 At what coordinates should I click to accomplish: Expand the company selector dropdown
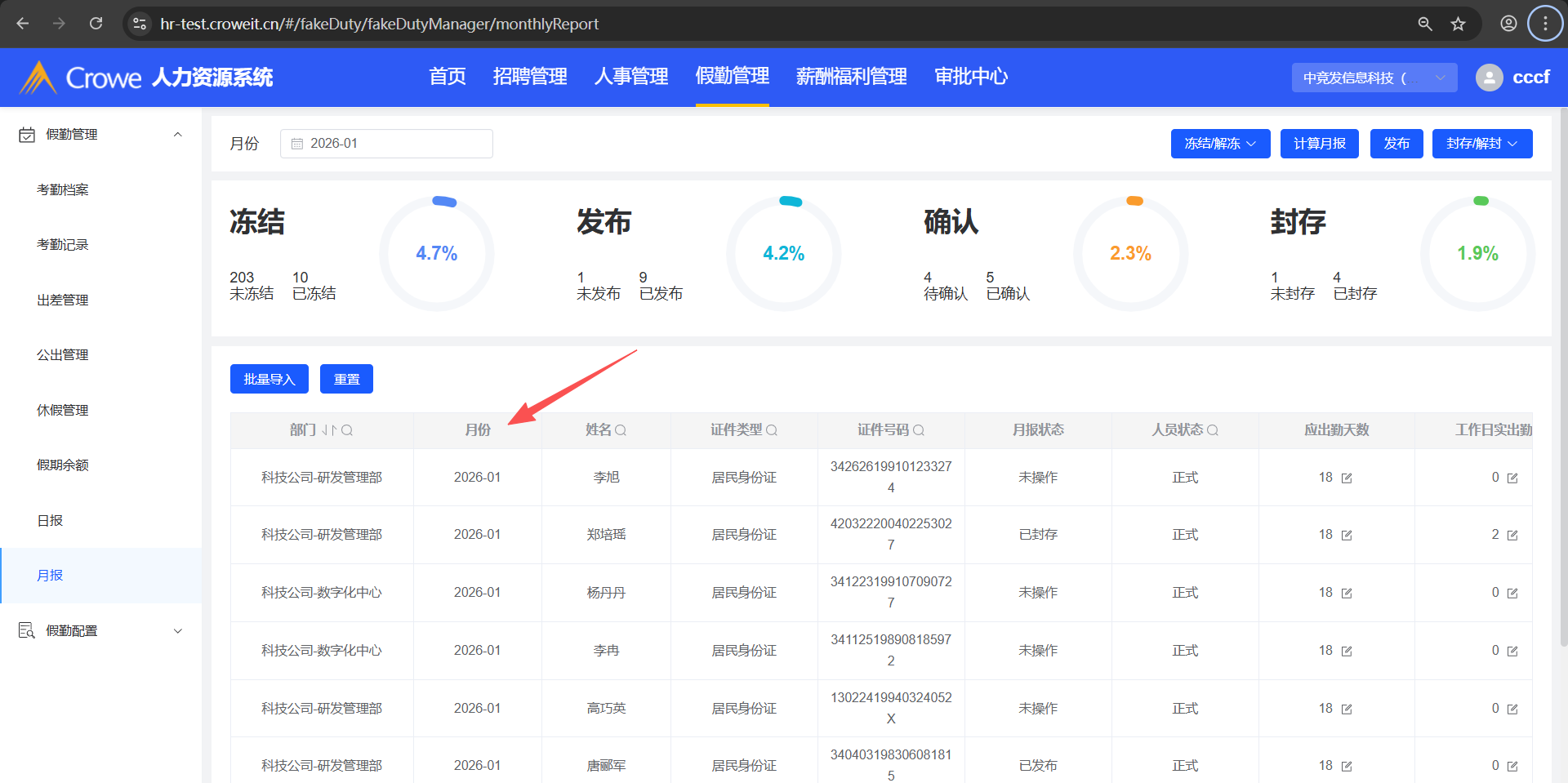(x=1374, y=78)
